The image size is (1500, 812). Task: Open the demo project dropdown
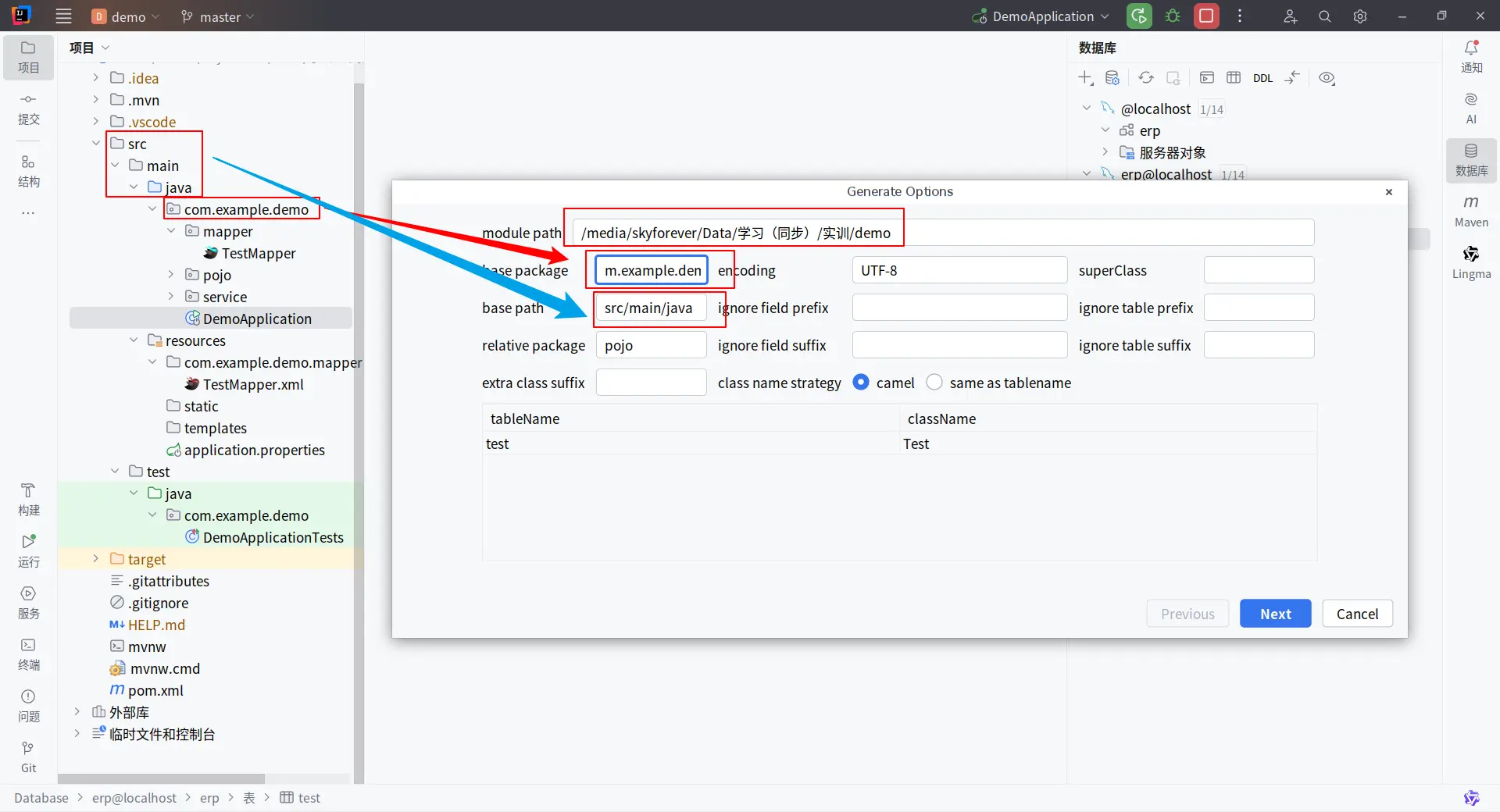(x=125, y=16)
